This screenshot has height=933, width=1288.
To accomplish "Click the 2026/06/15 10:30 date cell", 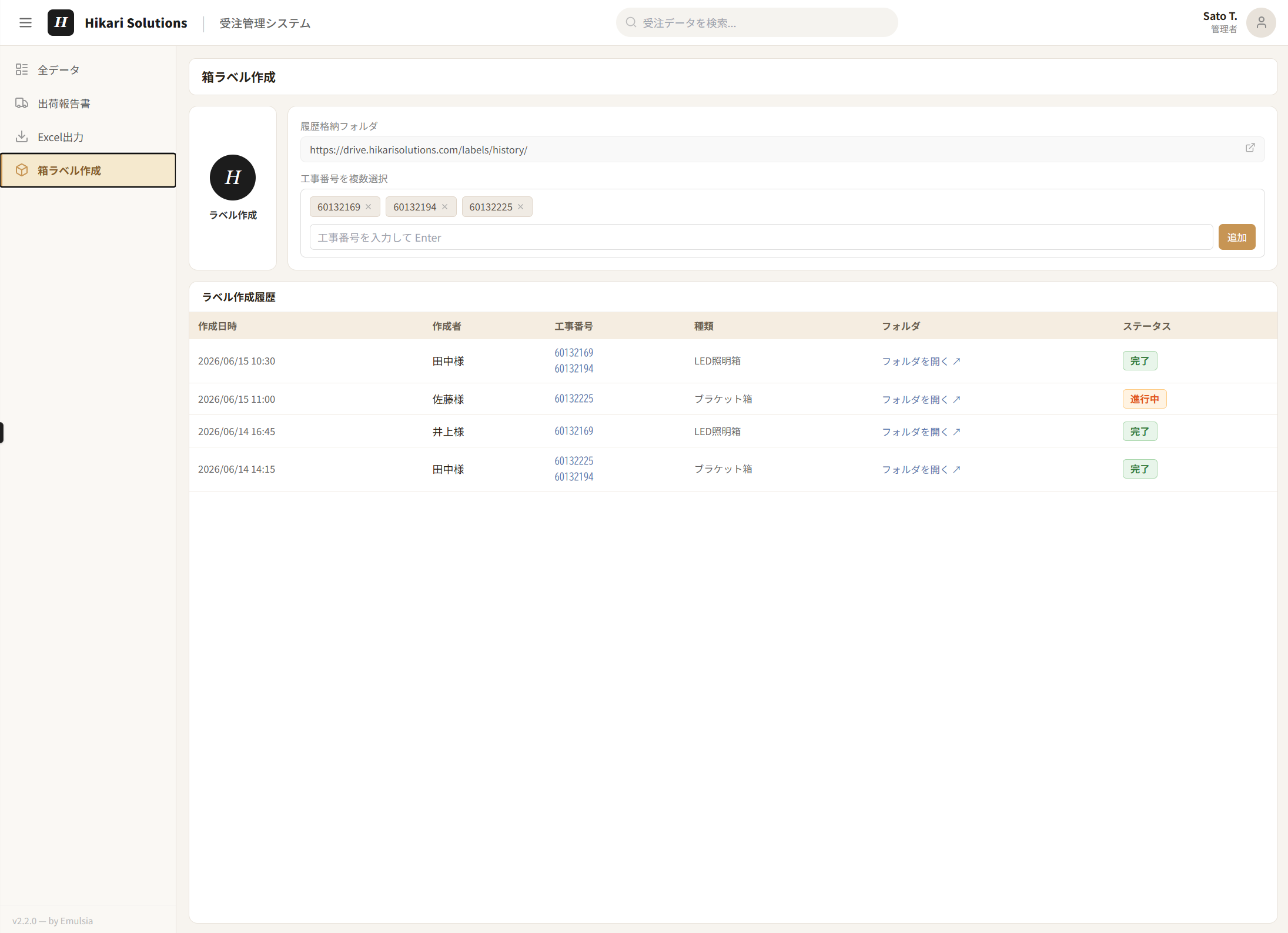I will [x=236, y=361].
